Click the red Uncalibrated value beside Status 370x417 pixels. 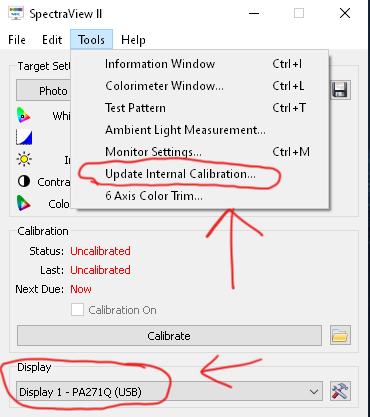100,251
